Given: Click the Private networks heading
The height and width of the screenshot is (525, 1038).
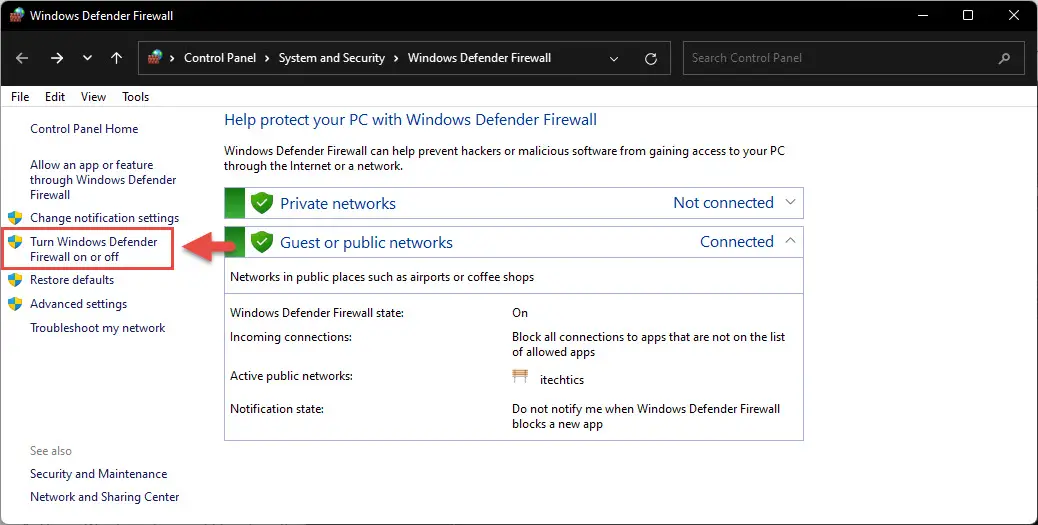Looking at the screenshot, I should click(x=338, y=203).
